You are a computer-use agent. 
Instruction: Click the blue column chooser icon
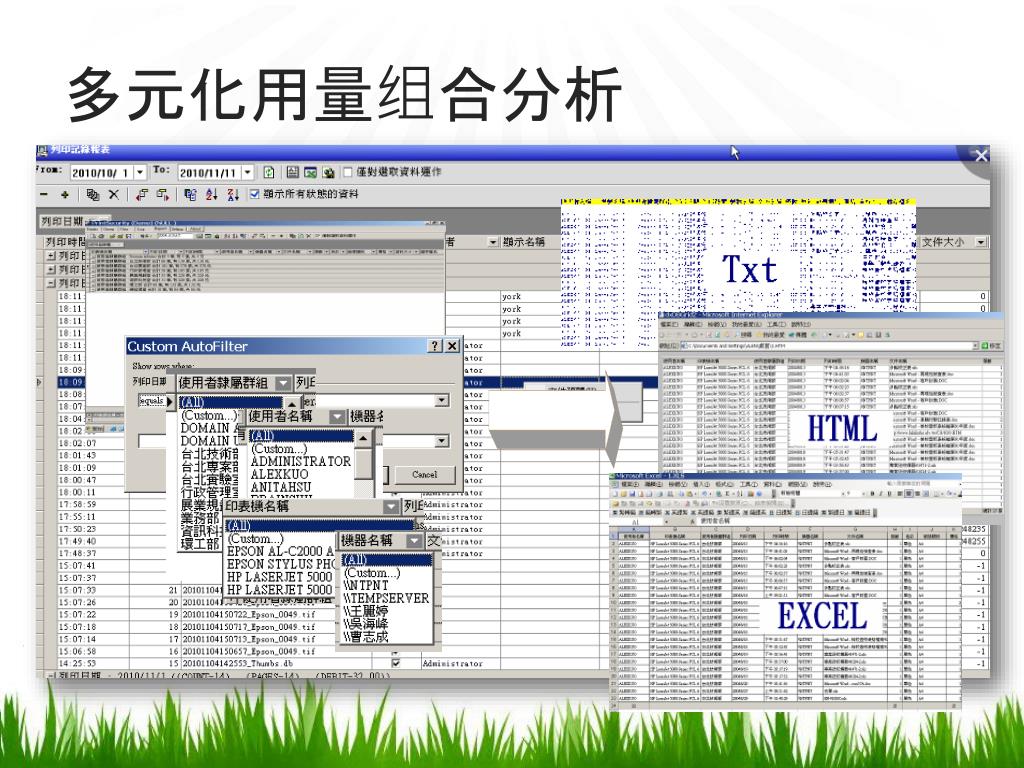pos(190,195)
